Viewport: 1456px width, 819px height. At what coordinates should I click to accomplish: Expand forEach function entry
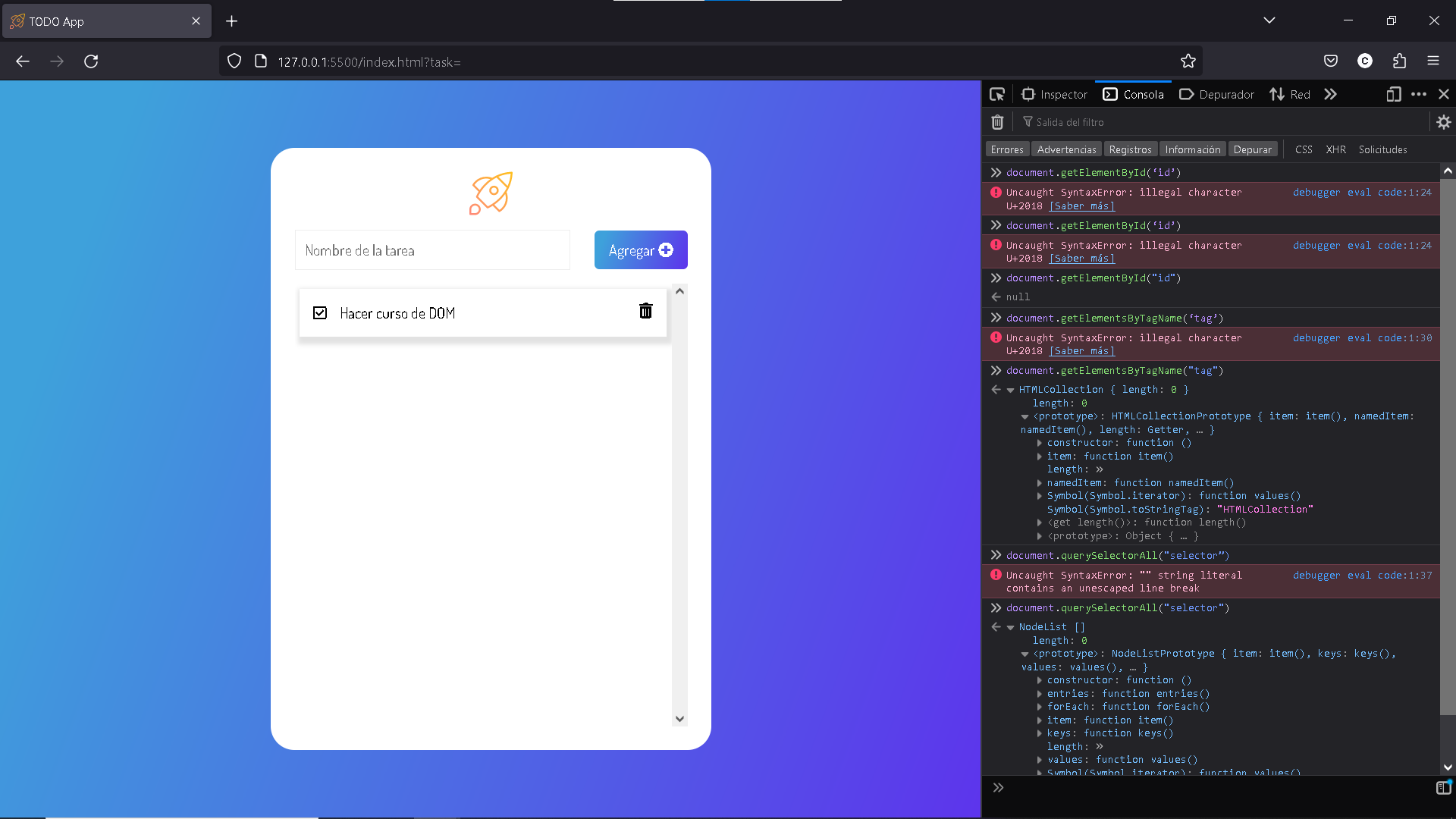(1040, 708)
